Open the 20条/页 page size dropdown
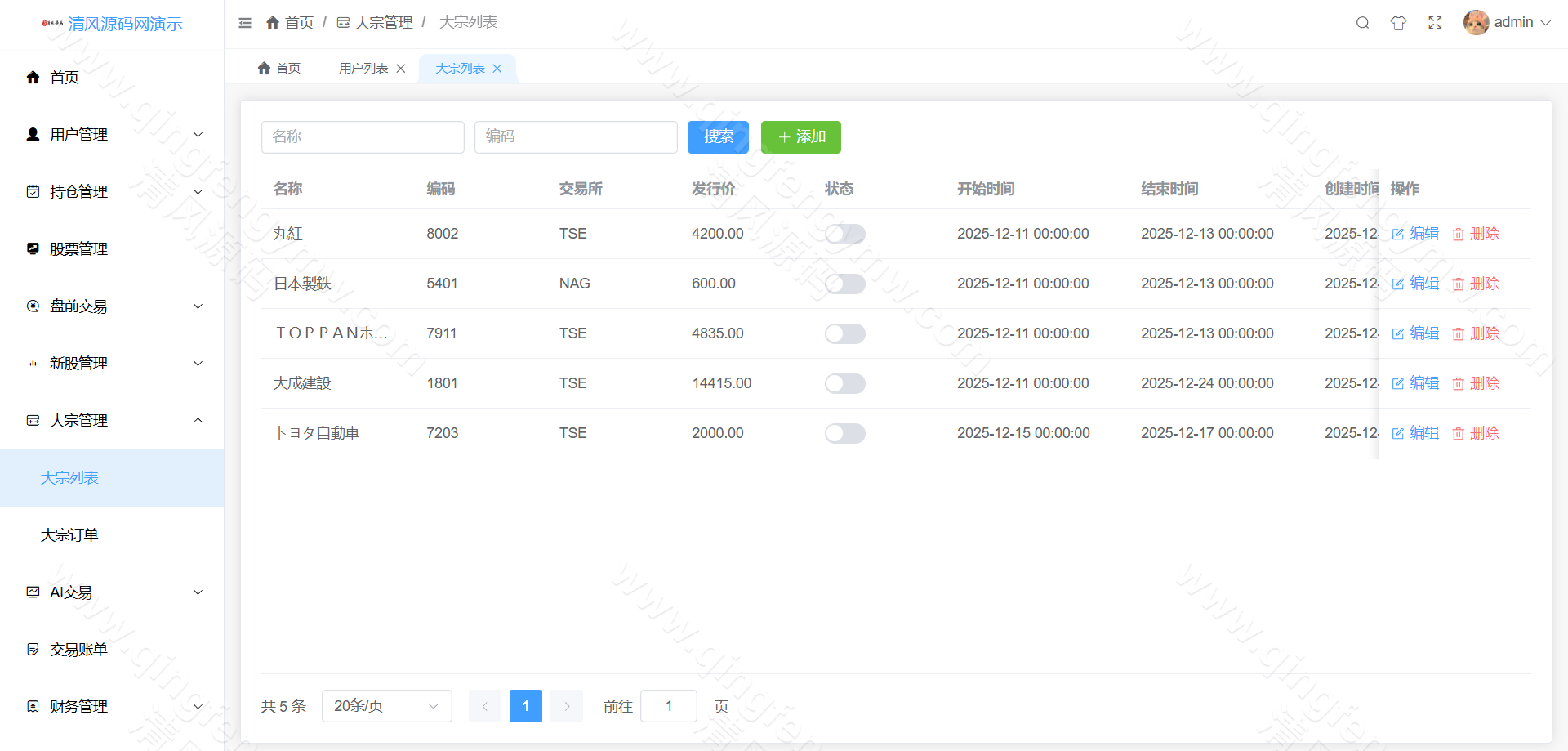1568x751 pixels. [387, 706]
